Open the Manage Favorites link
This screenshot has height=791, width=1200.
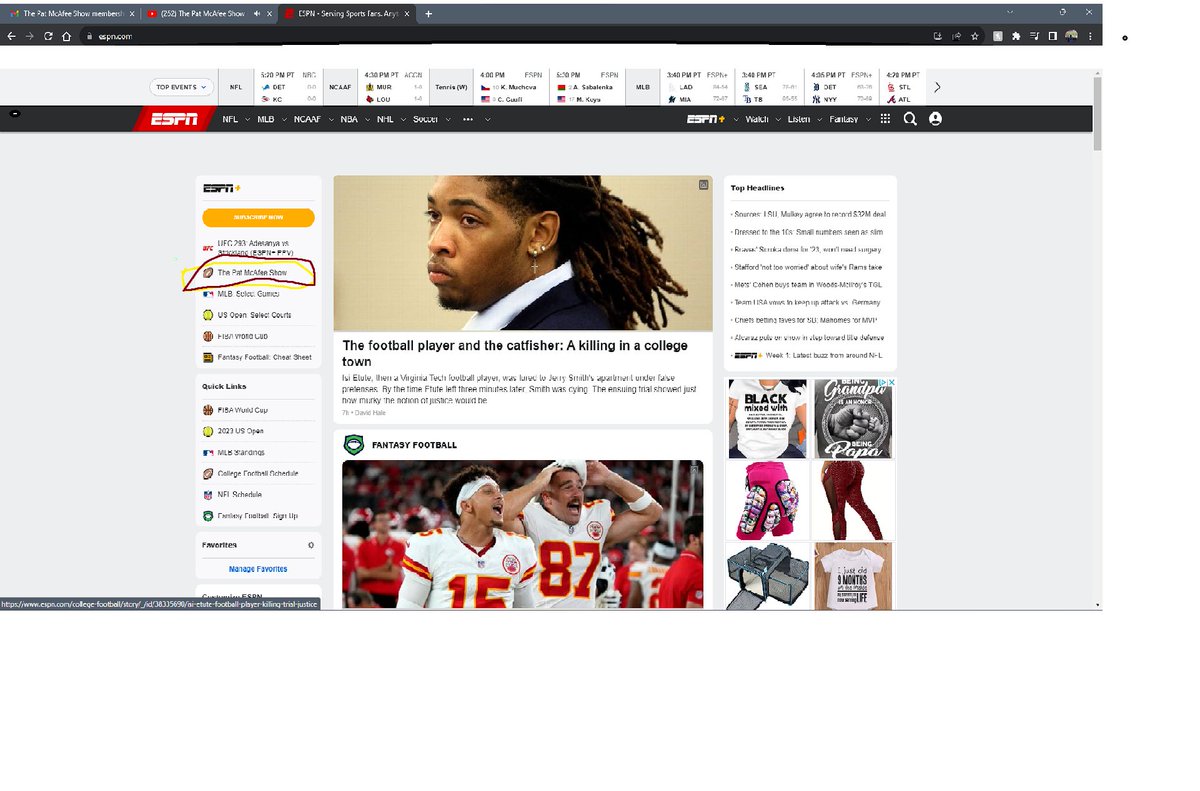coord(258,569)
